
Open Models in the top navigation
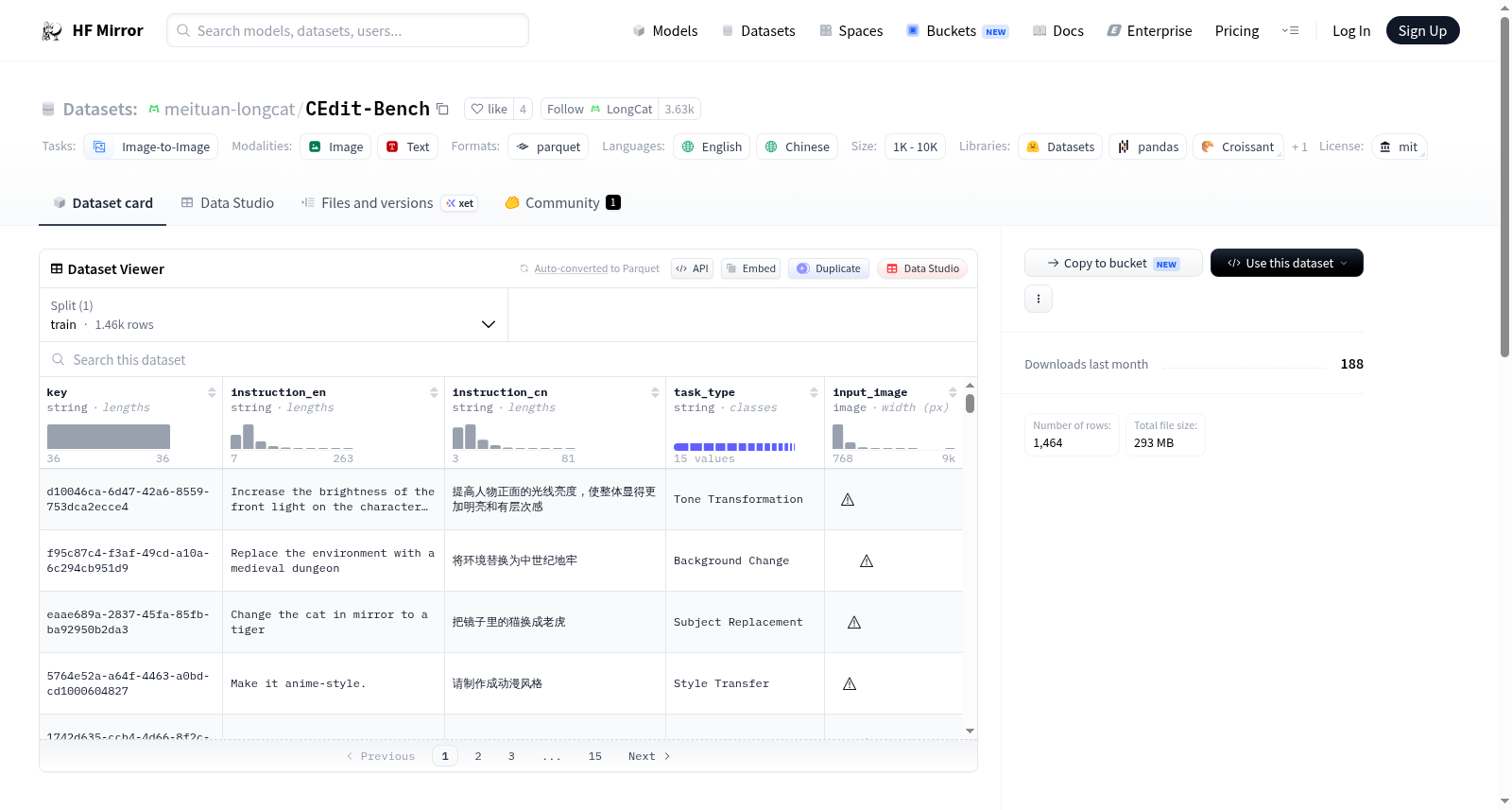coord(665,31)
